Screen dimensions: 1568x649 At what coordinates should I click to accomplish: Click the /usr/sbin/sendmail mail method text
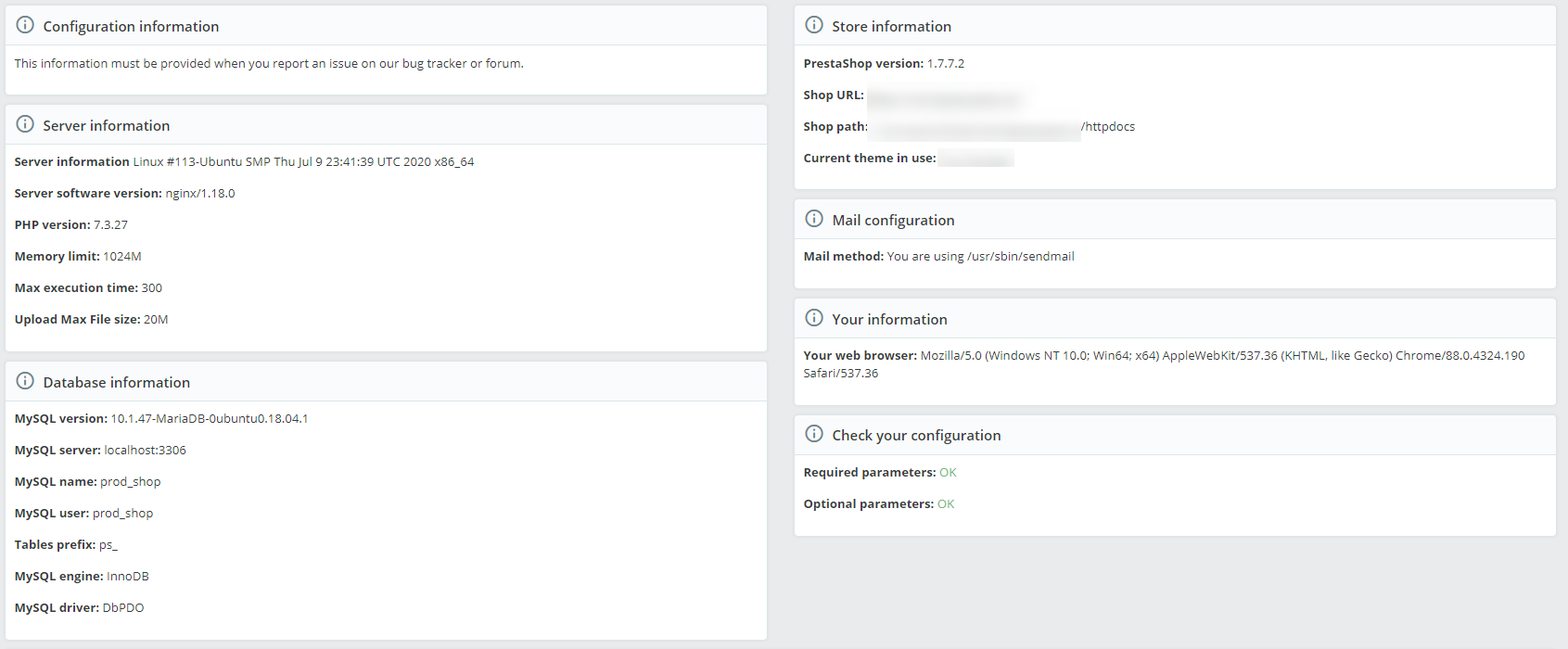tap(1020, 257)
